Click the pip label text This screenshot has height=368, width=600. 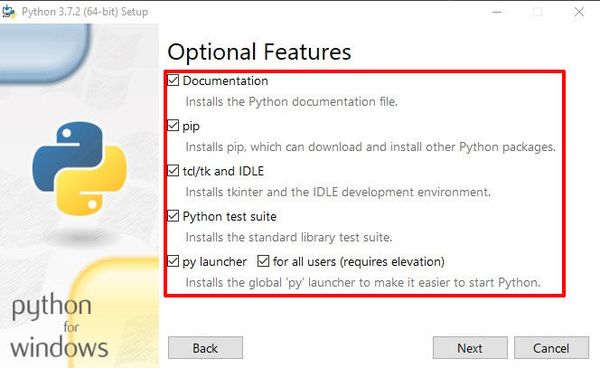[x=191, y=126]
